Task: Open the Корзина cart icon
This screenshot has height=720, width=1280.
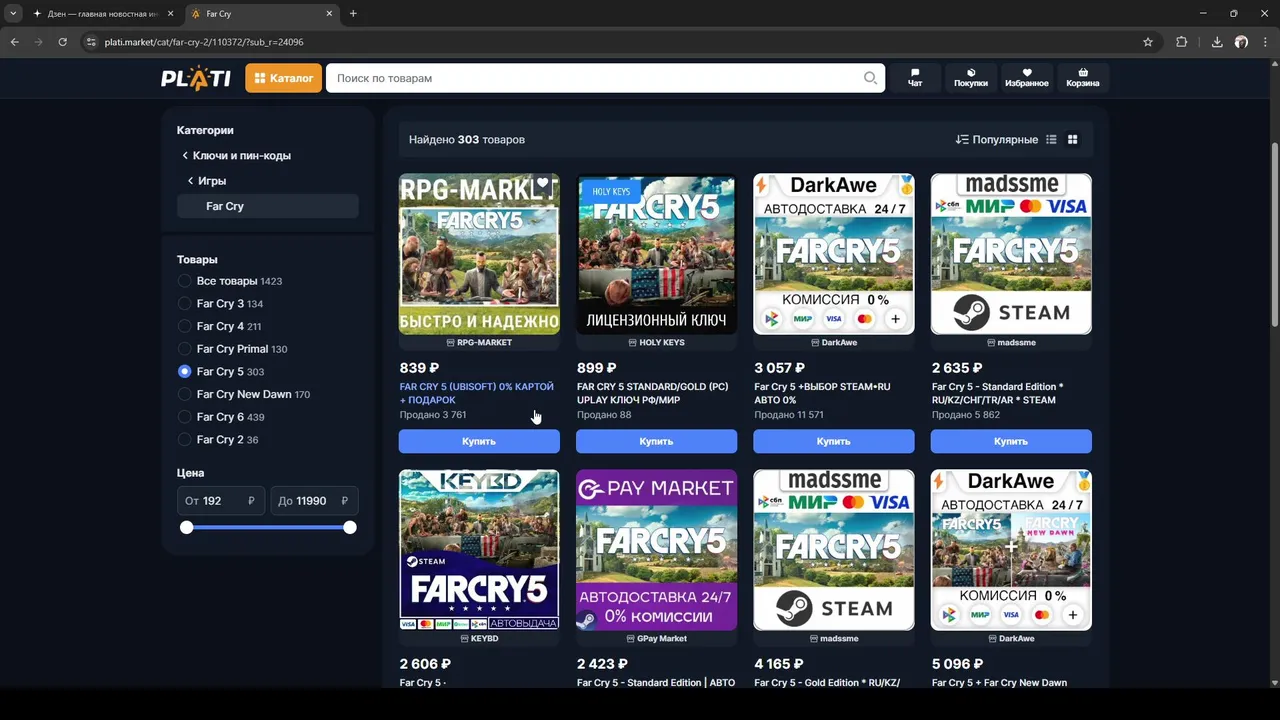Action: coord(1083,78)
